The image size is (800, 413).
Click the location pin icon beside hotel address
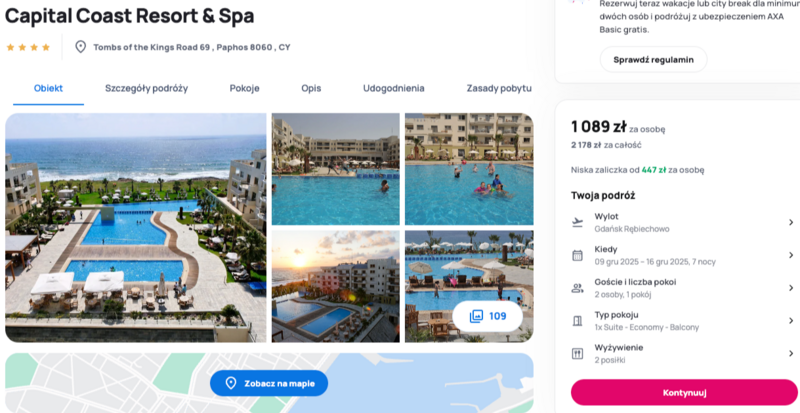(81, 47)
